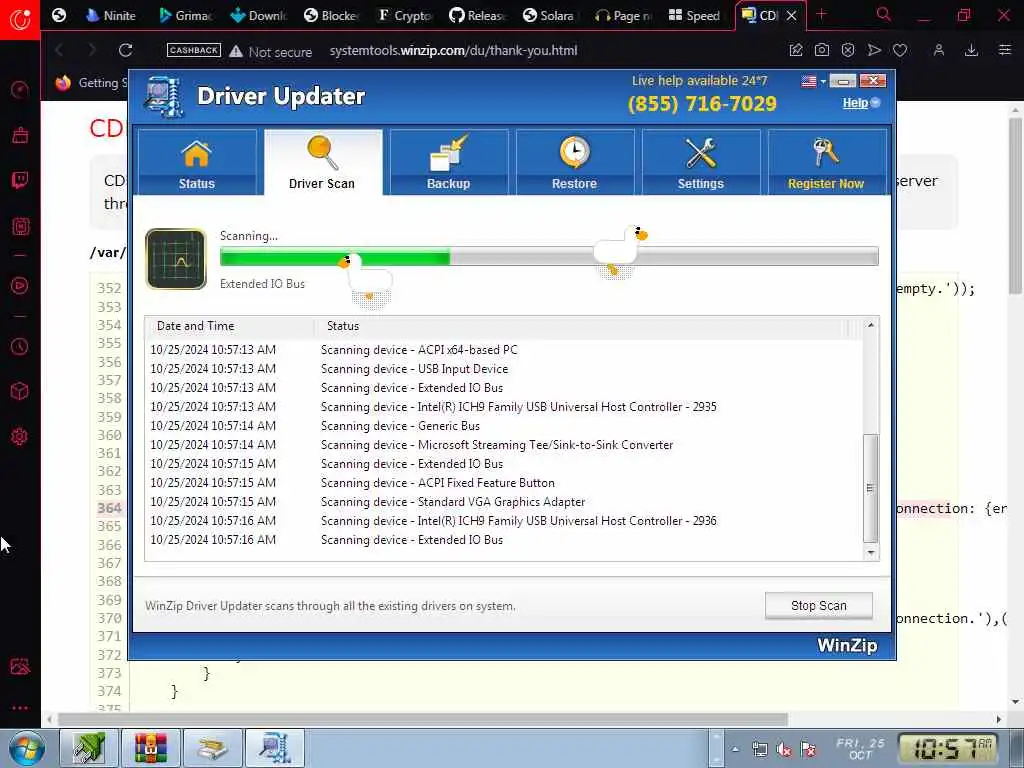Viewport: 1024px width, 768px height.
Task: Switch to the Crypto browser tab
Action: pyautogui.click(x=405, y=15)
